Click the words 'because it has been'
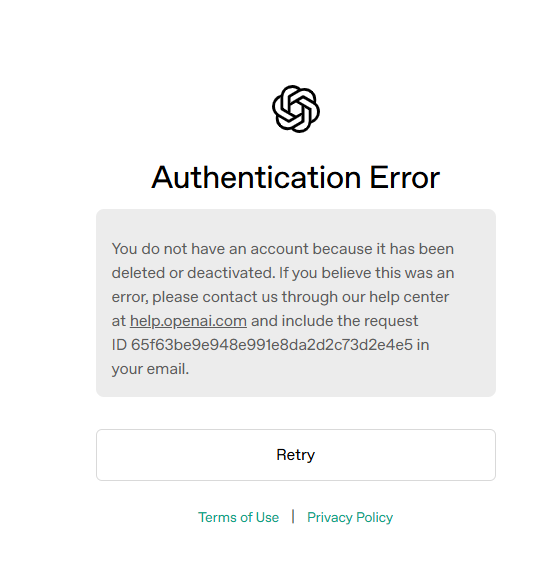534x581 pixels. click(x=383, y=249)
